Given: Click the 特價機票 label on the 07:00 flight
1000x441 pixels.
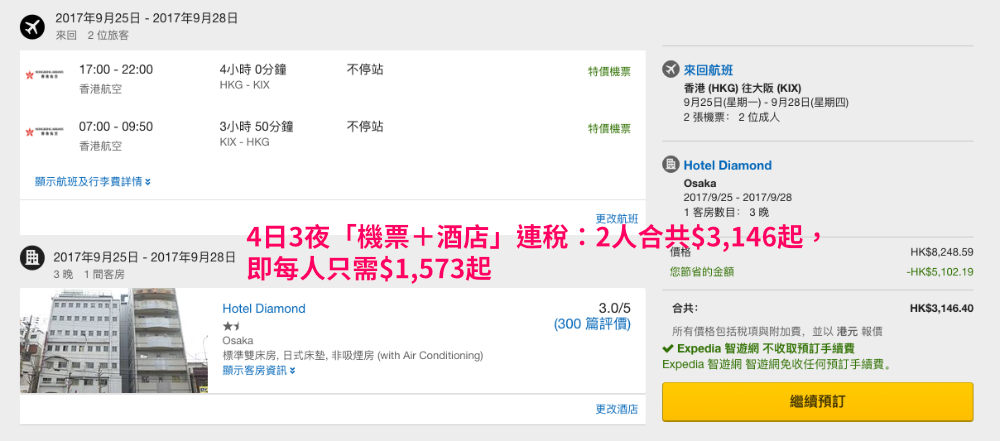Looking at the screenshot, I should pos(609,128).
